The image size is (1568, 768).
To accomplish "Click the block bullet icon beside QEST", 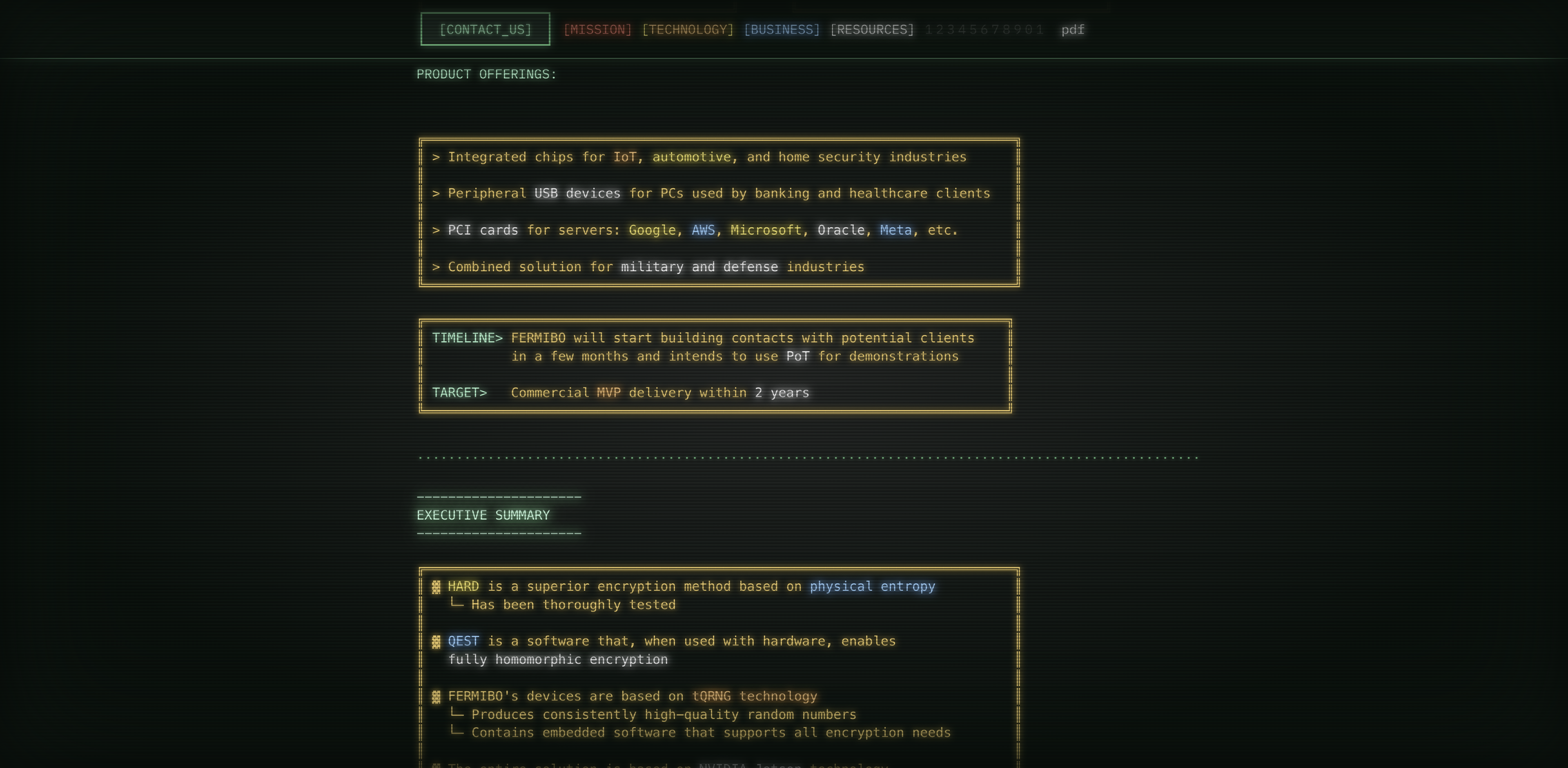I will [x=436, y=641].
